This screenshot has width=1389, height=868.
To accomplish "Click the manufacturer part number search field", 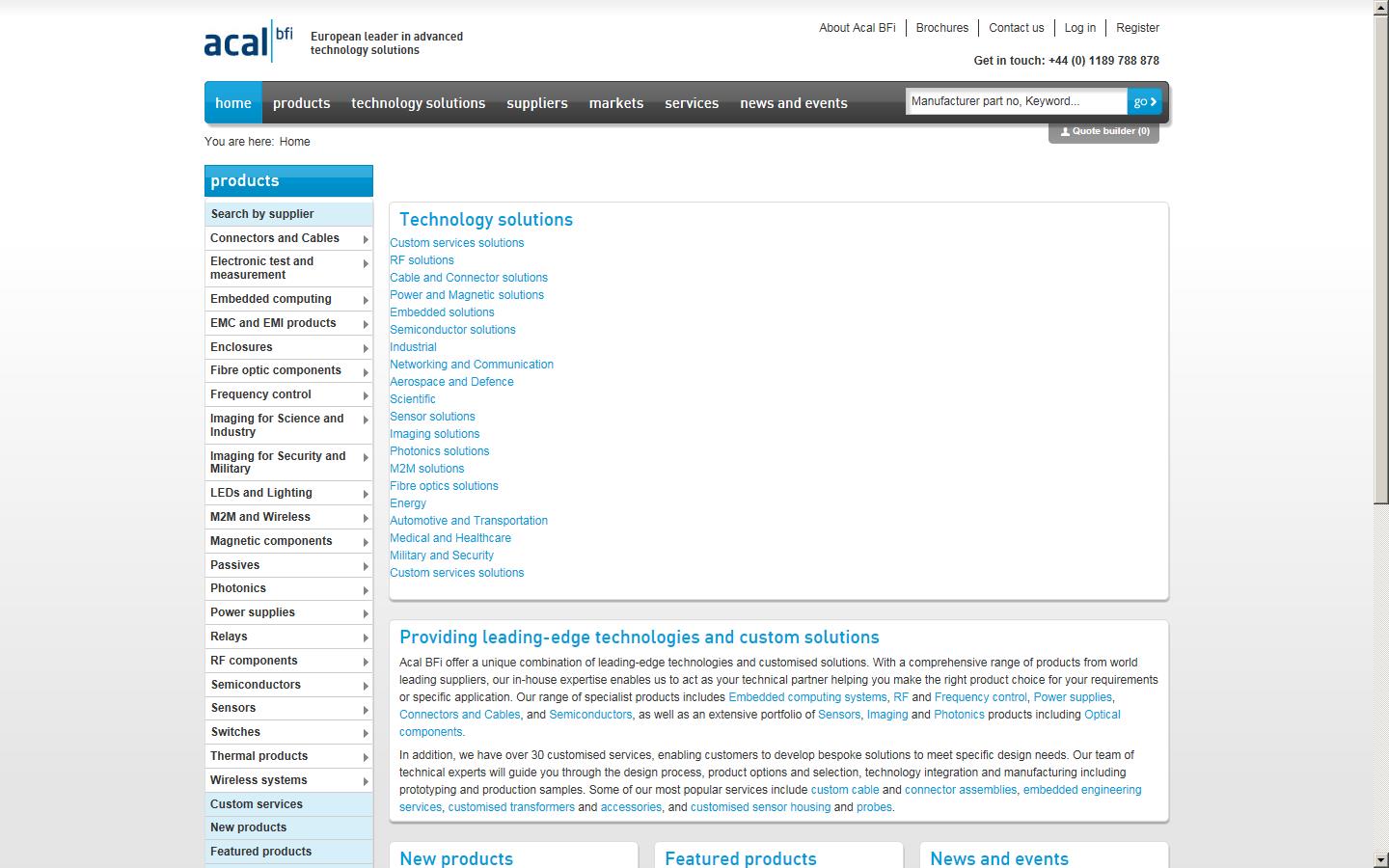I will point(1013,100).
